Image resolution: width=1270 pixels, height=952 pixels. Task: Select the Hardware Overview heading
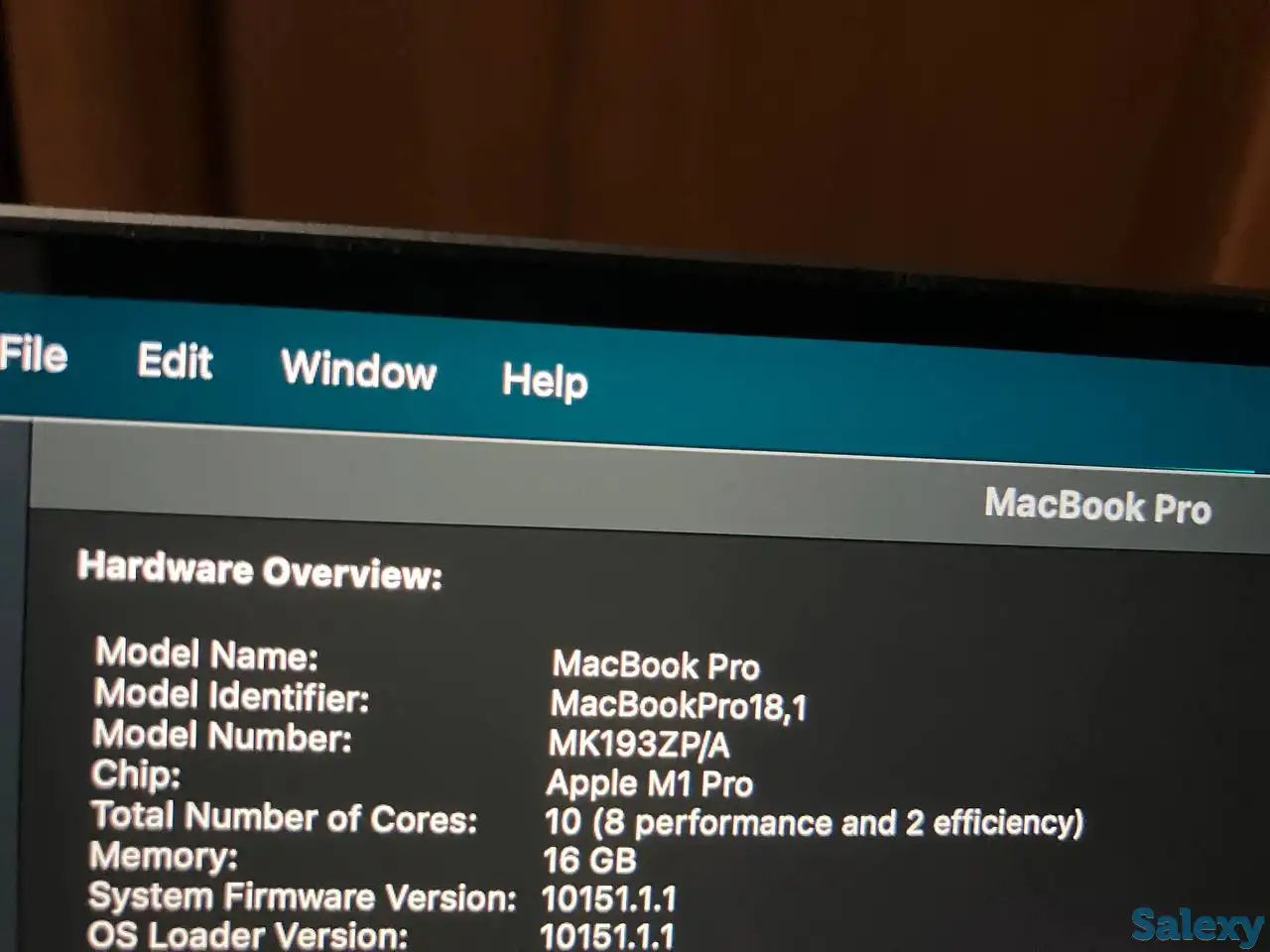pos(261,572)
